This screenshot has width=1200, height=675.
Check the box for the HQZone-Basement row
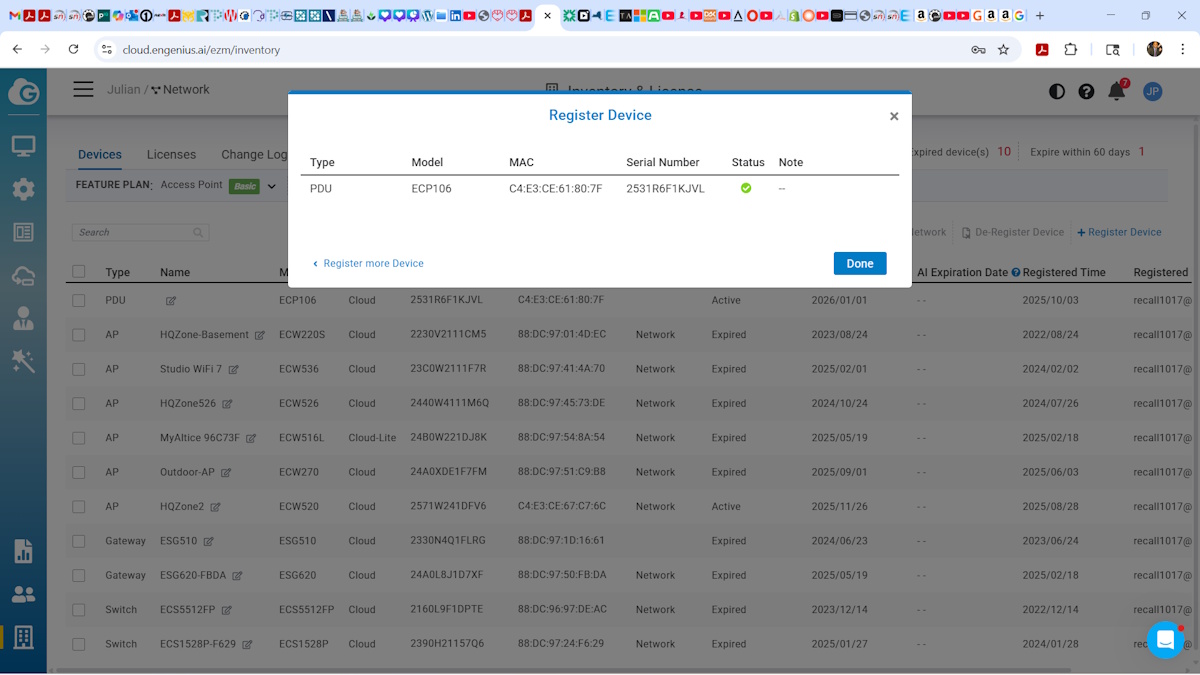tap(79, 335)
